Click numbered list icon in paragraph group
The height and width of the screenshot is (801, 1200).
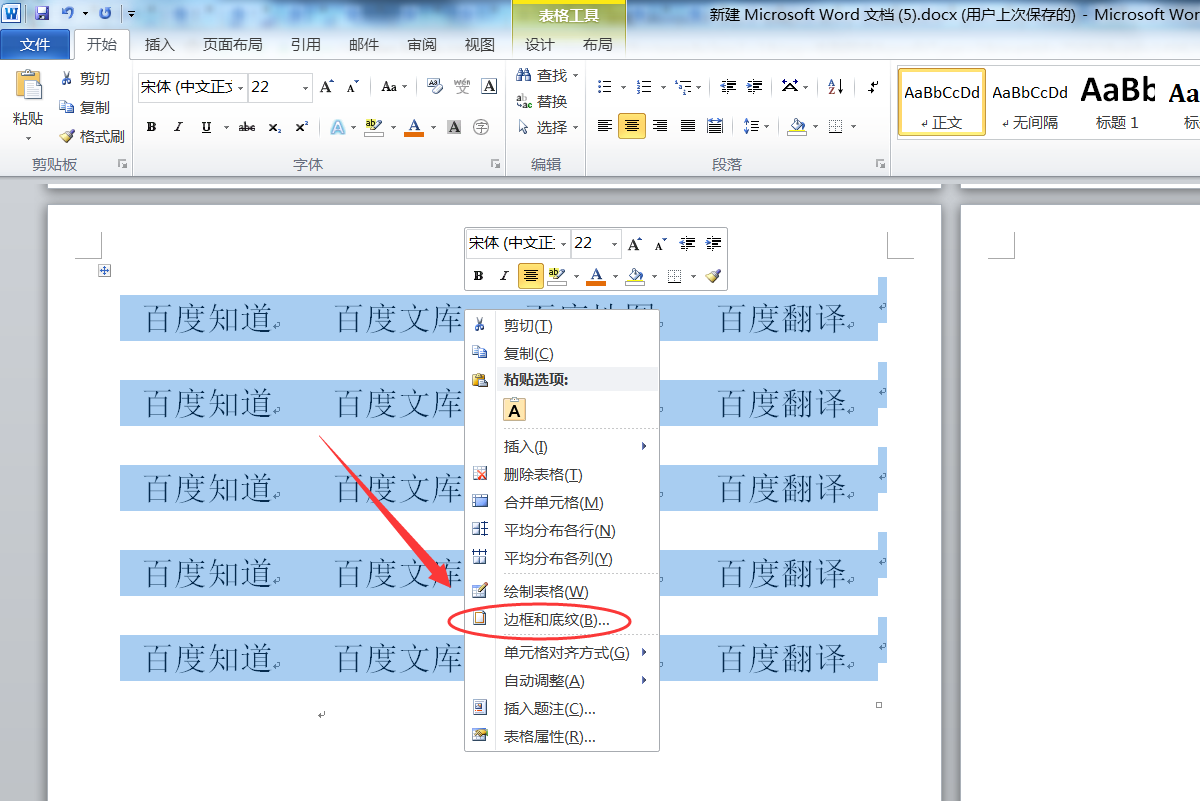pos(644,87)
